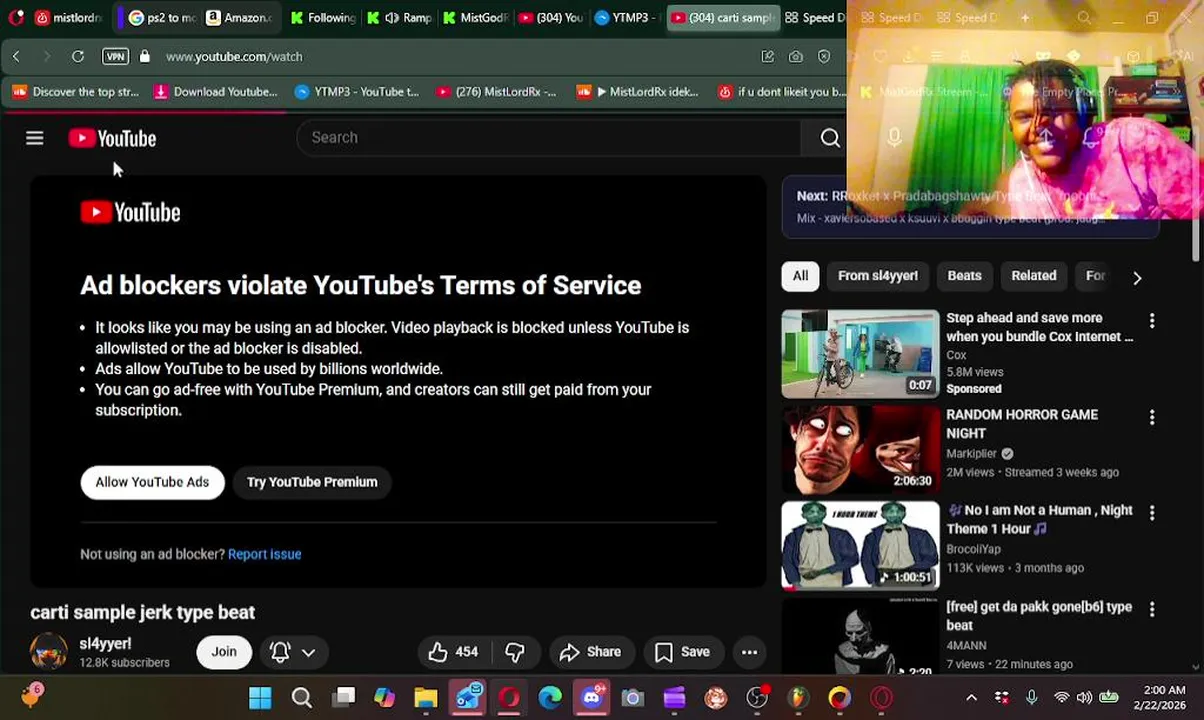Open Download Youtube bookmark

[x=215, y=92]
